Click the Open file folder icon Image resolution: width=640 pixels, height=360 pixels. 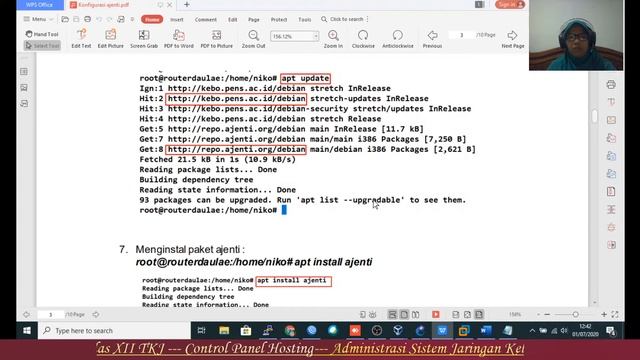(65, 19)
